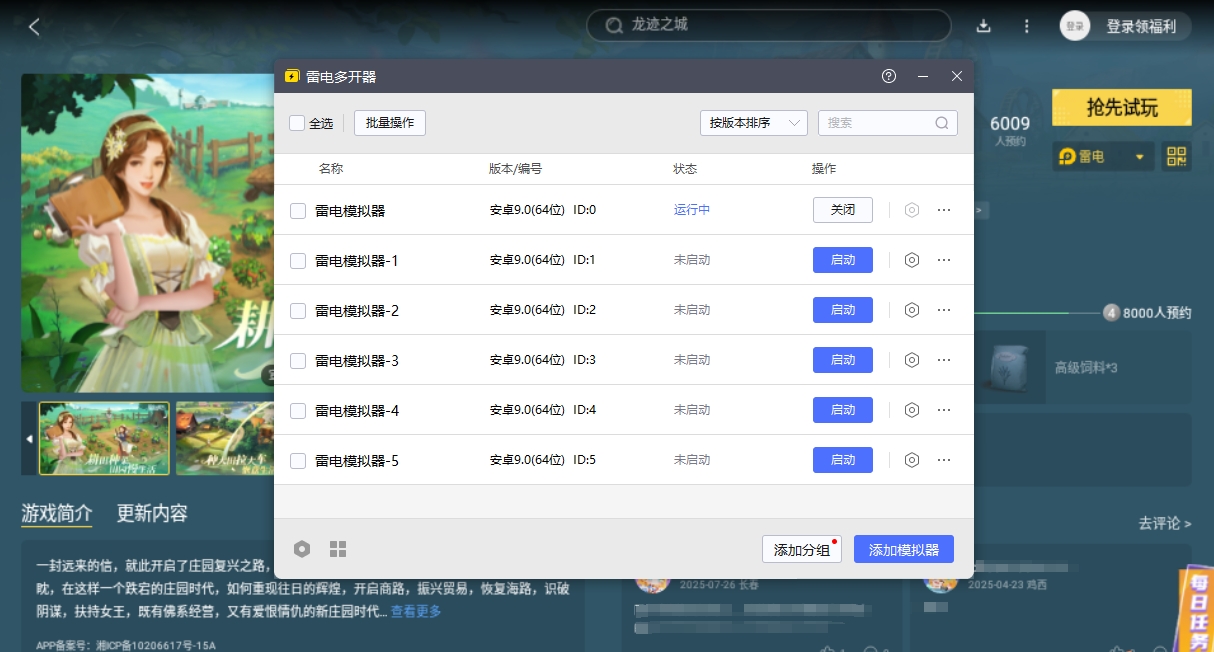Screen dimensions: 1214x652
Task: Open 查看更多 link in description
Action: [x=416, y=611]
